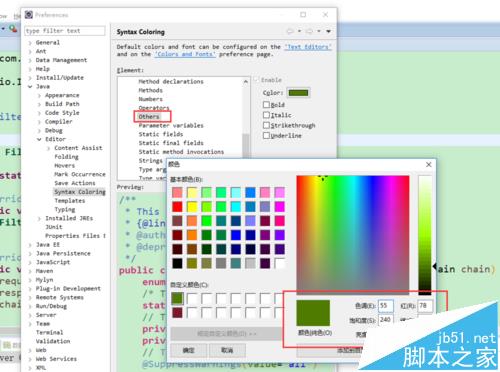The width and height of the screenshot is (500, 372).
Task: Click the back navigation arrow in Syntax Coloring header
Action: tap(290, 31)
